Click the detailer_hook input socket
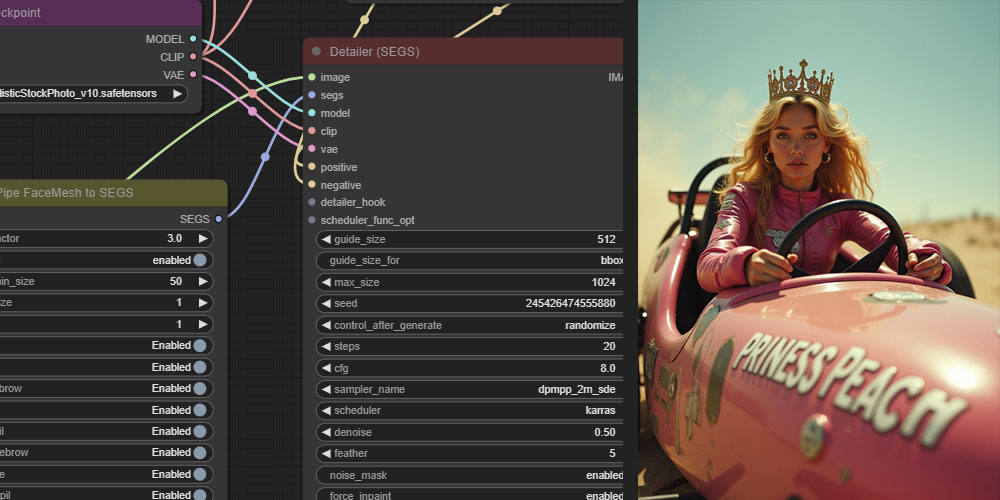Screen dimensions: 1000x500 311,202
